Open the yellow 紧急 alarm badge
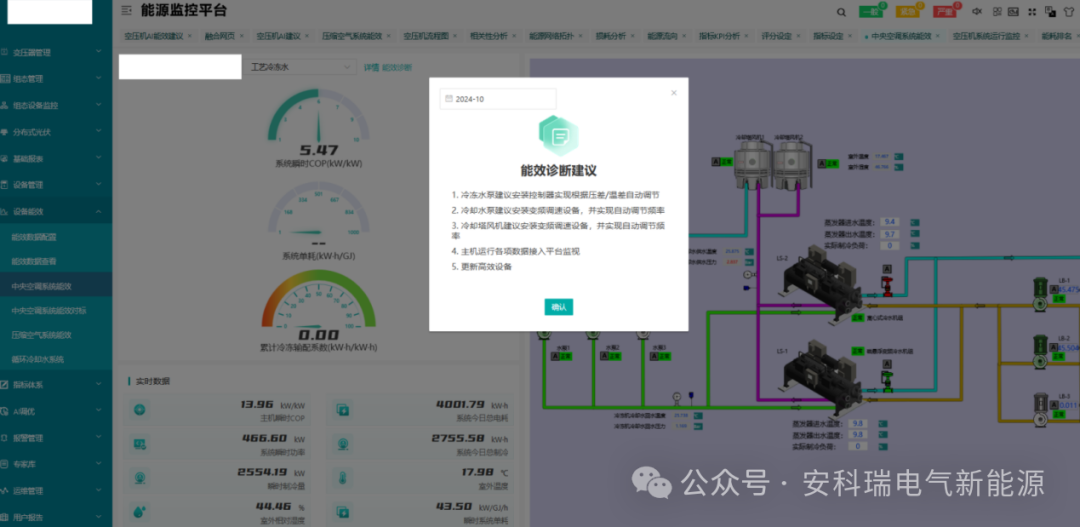Viewport: 1080px width, 527px height. pyautogui.click(x=908, y=12)
